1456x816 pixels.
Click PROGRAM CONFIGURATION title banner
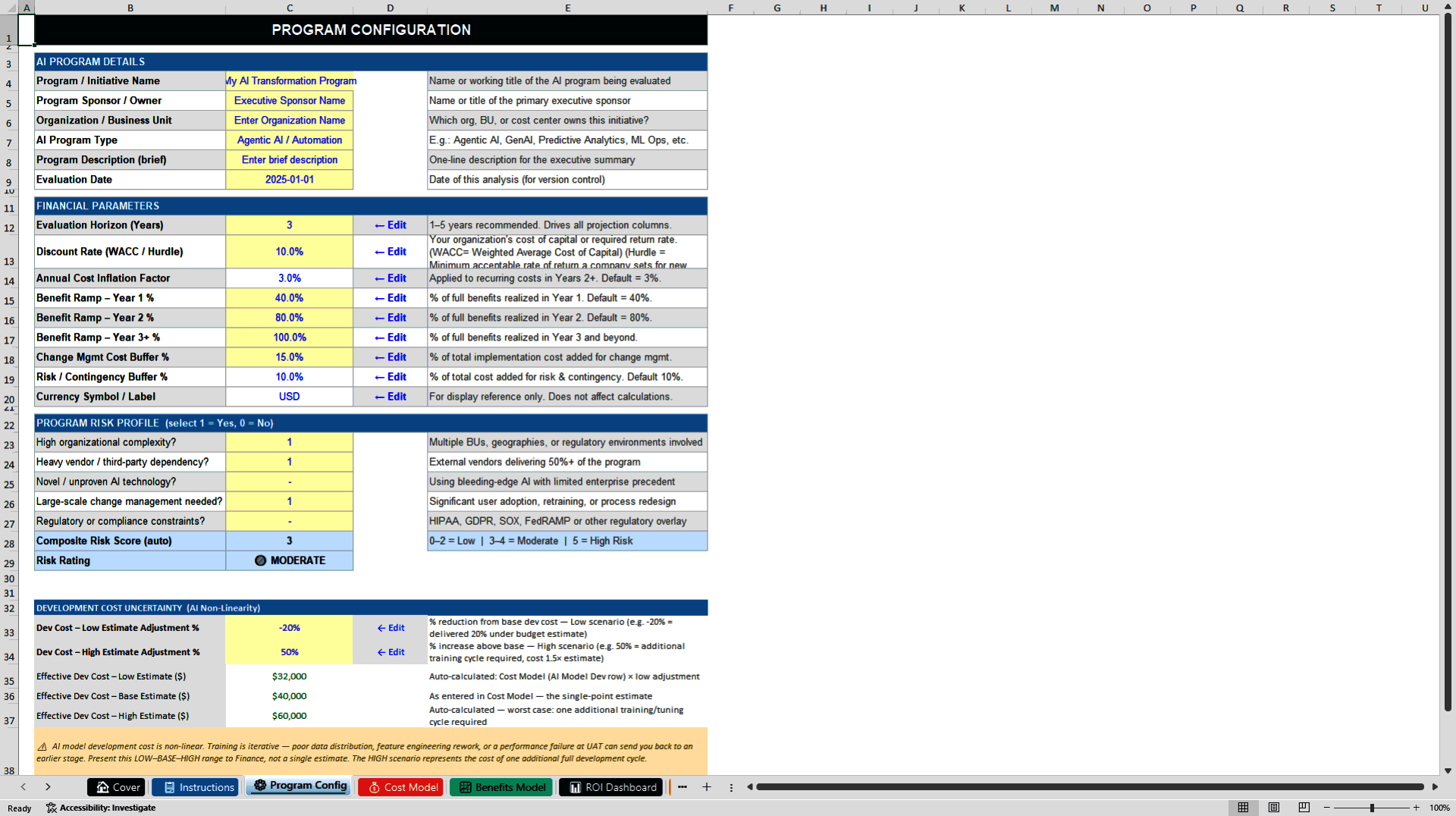click(x=371, y=30)
